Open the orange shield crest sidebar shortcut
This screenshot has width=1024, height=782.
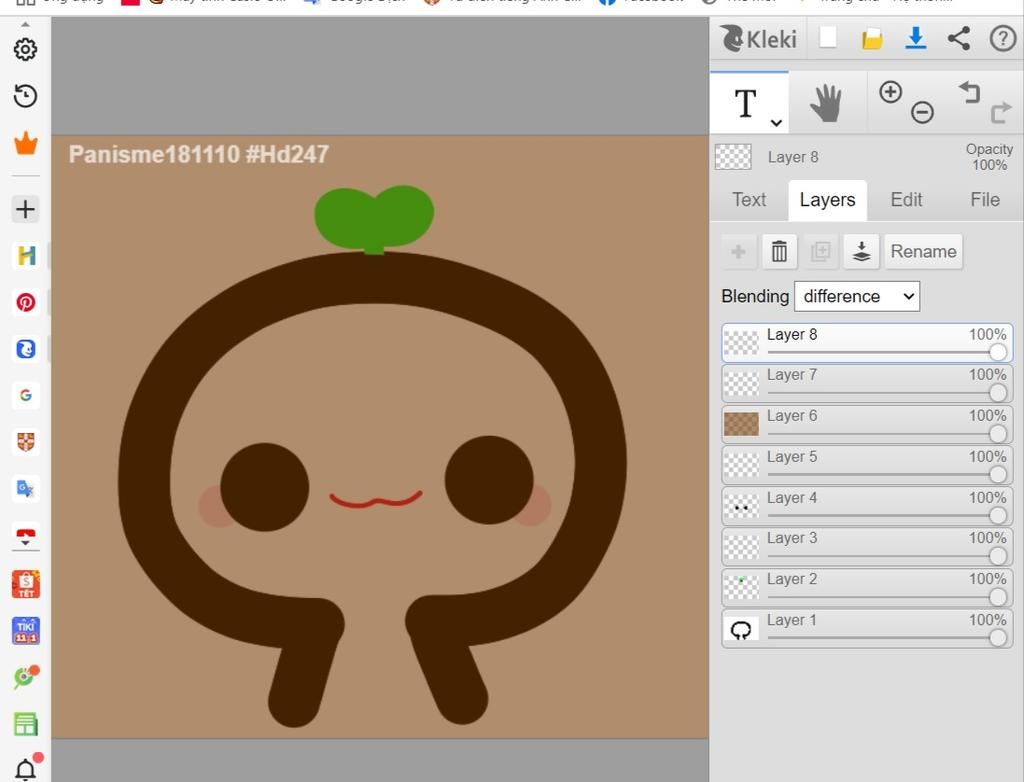point(25,442)
